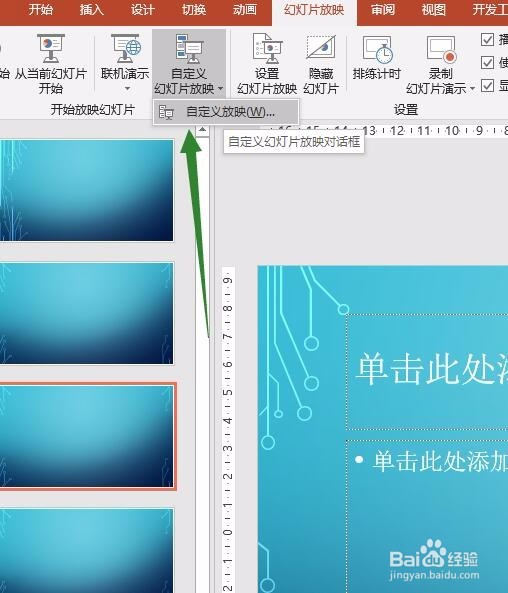The image size is (508, 593).
Task: Switch to the 插入 tab
Action: 92,10
